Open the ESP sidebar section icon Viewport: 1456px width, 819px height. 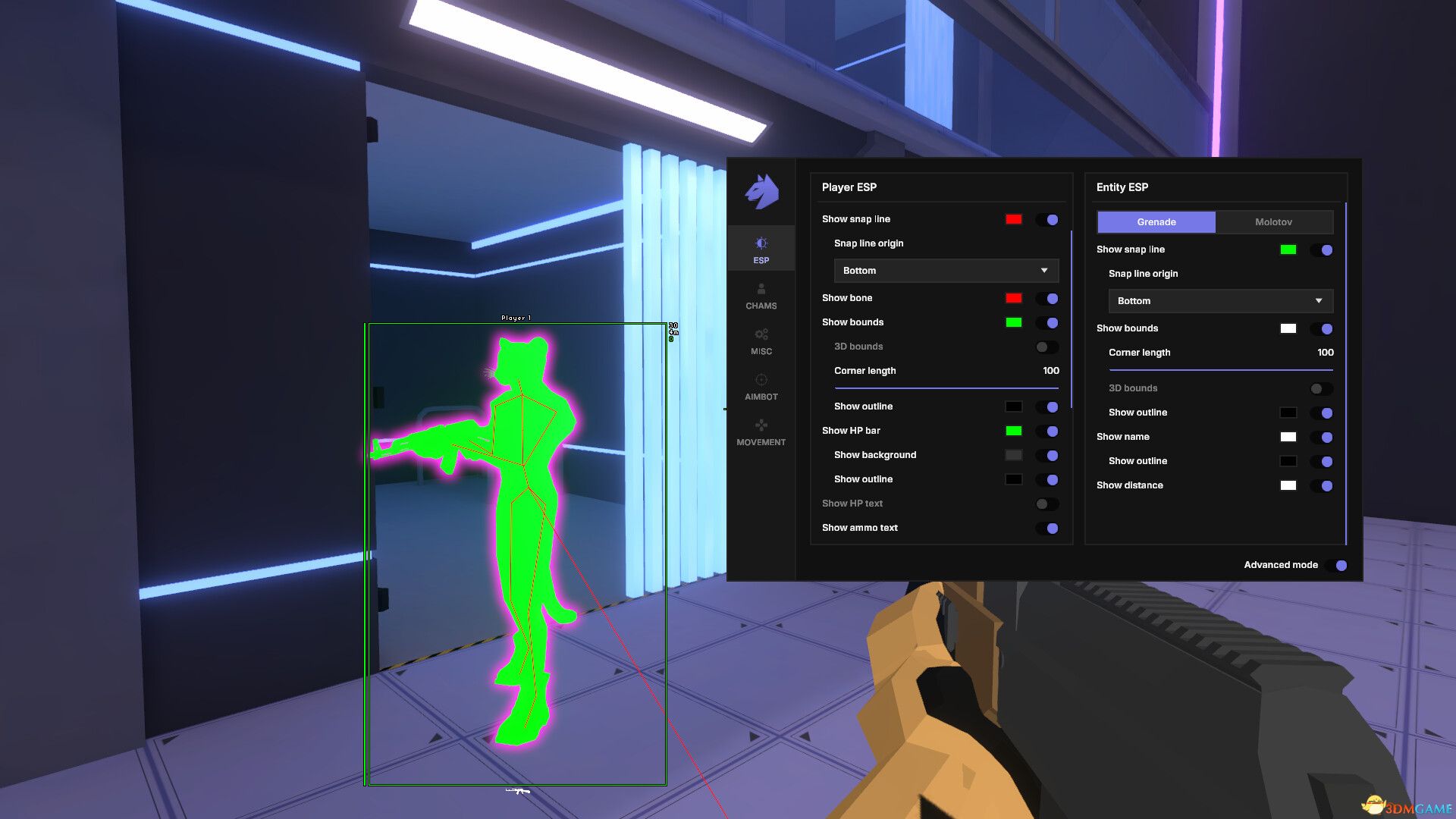pyautogui.click(x=761, y=243)
